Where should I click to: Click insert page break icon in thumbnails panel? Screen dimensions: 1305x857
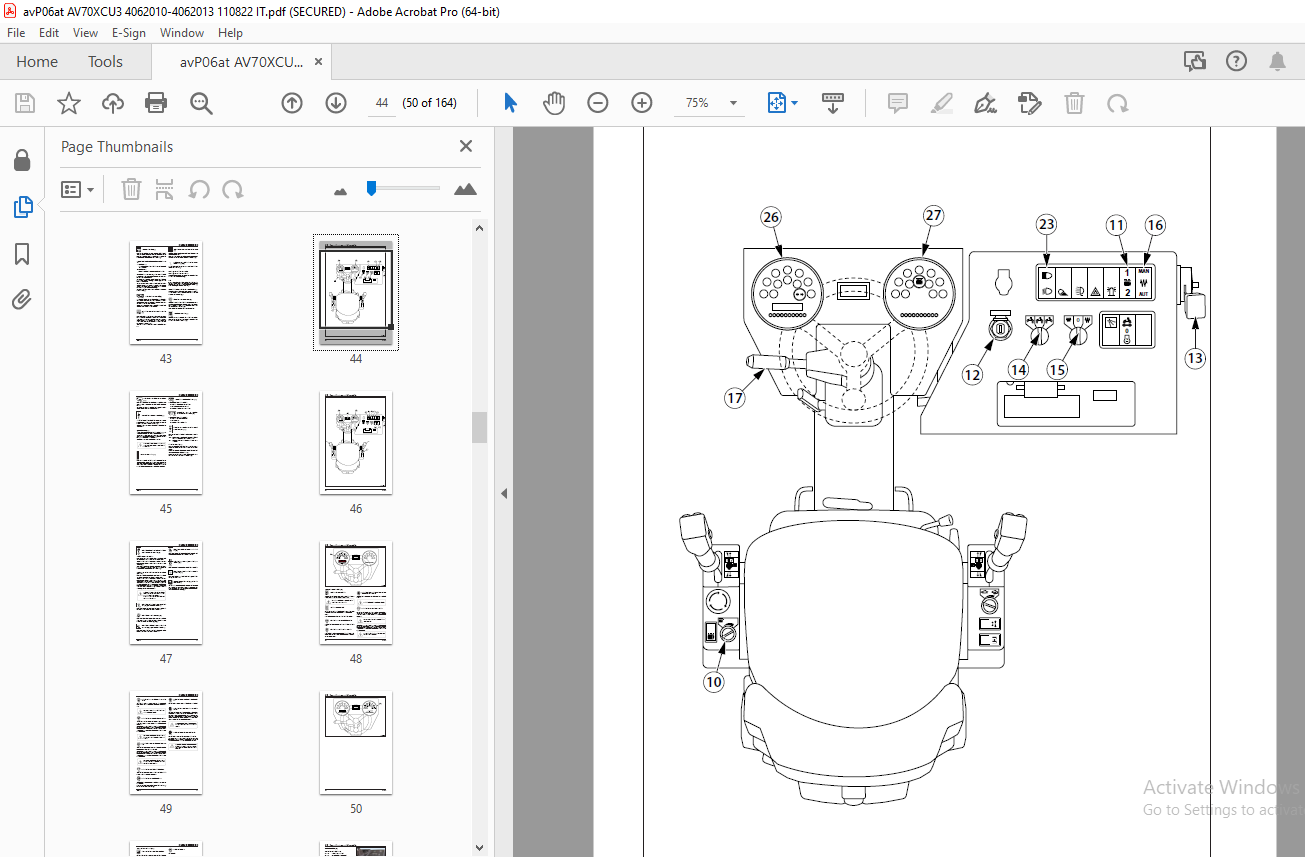[x=165, y=189]
